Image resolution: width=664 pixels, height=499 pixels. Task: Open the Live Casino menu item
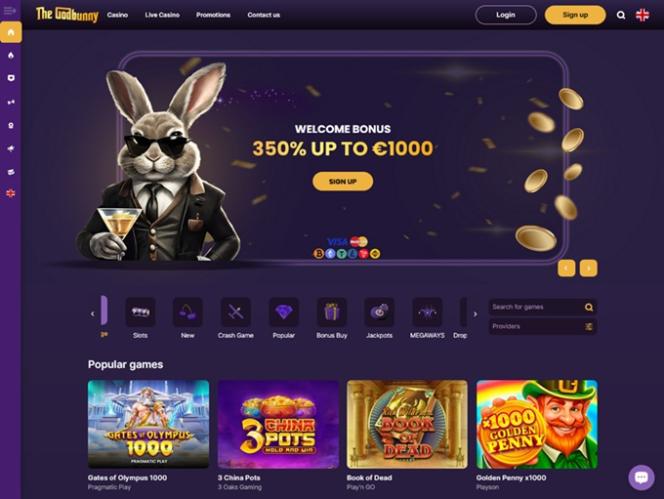pyautogui.click(x=162, y=15)
